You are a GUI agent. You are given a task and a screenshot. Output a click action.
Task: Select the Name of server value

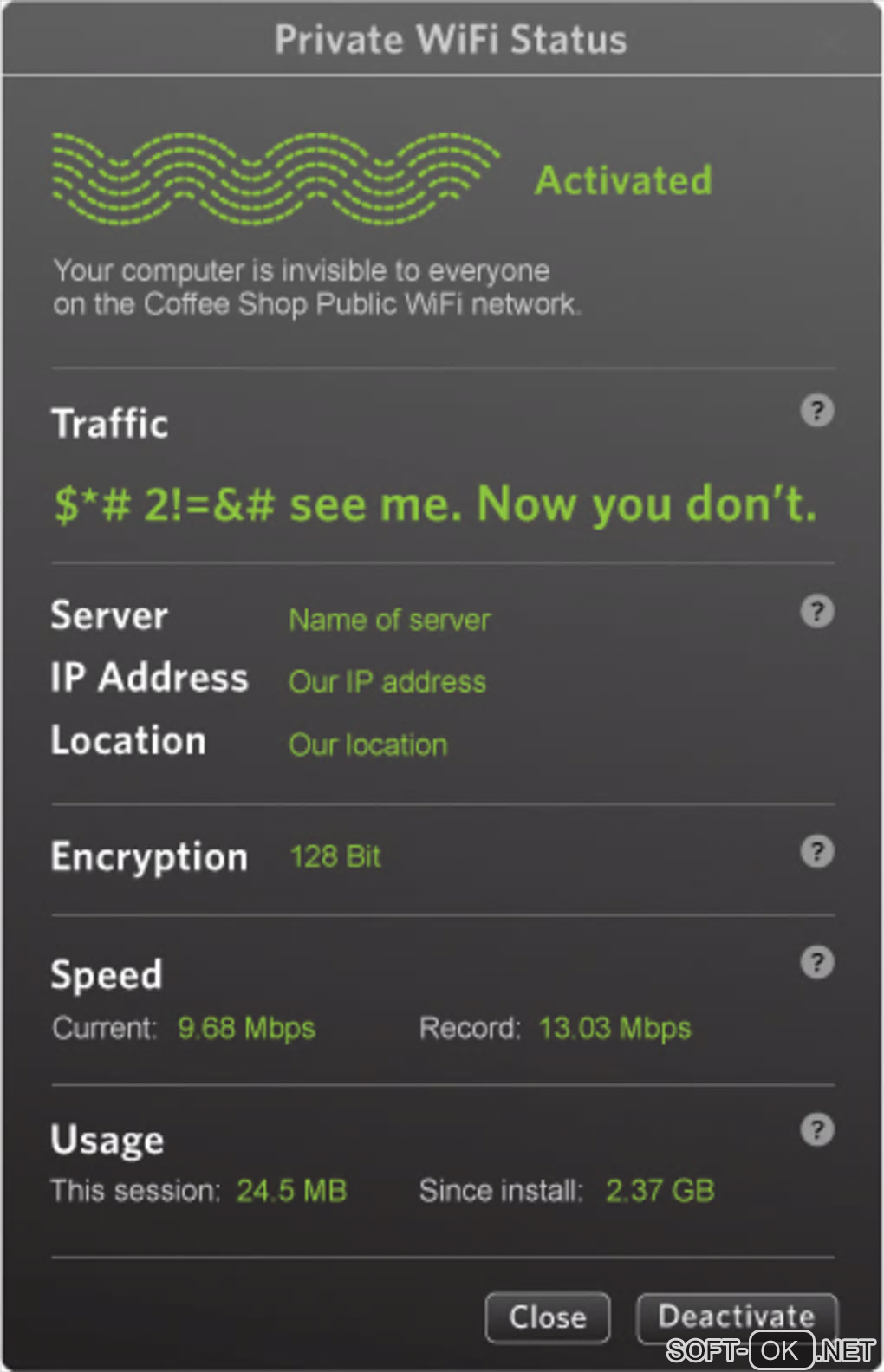389,620
